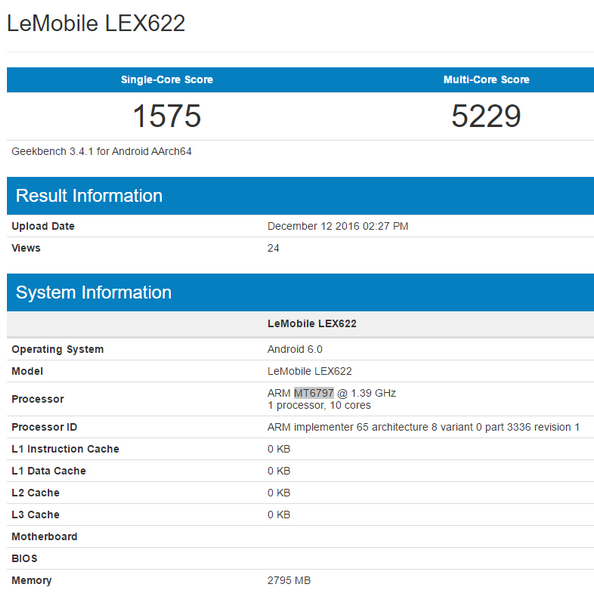This screenshot has height=600, width=594.
Task: Click the bold LeMobile LEX622 table column header
Action: pyautogui.click(x=312, y=324)
